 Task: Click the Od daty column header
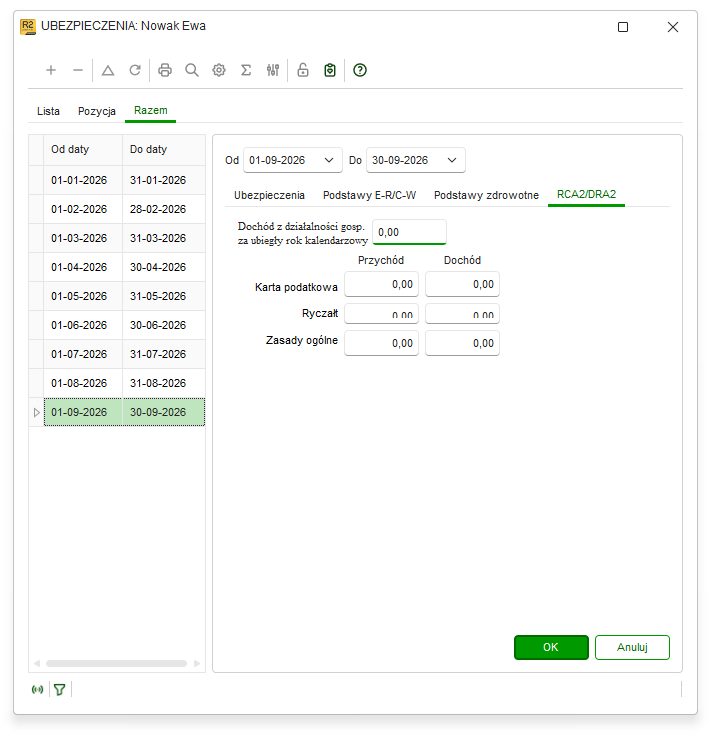point(83,149)
